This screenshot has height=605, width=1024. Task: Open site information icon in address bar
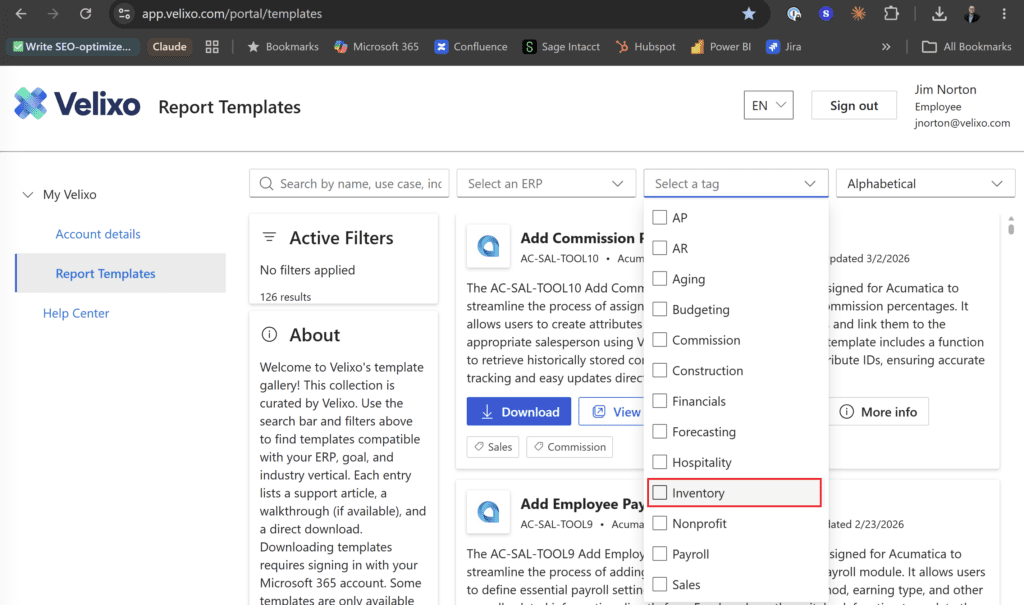coord(124,14)
